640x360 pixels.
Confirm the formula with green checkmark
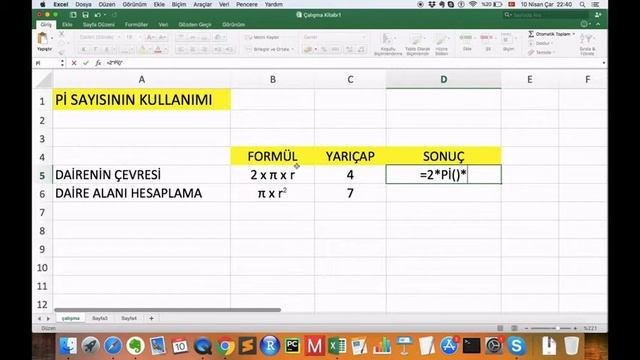coord(86,63)
